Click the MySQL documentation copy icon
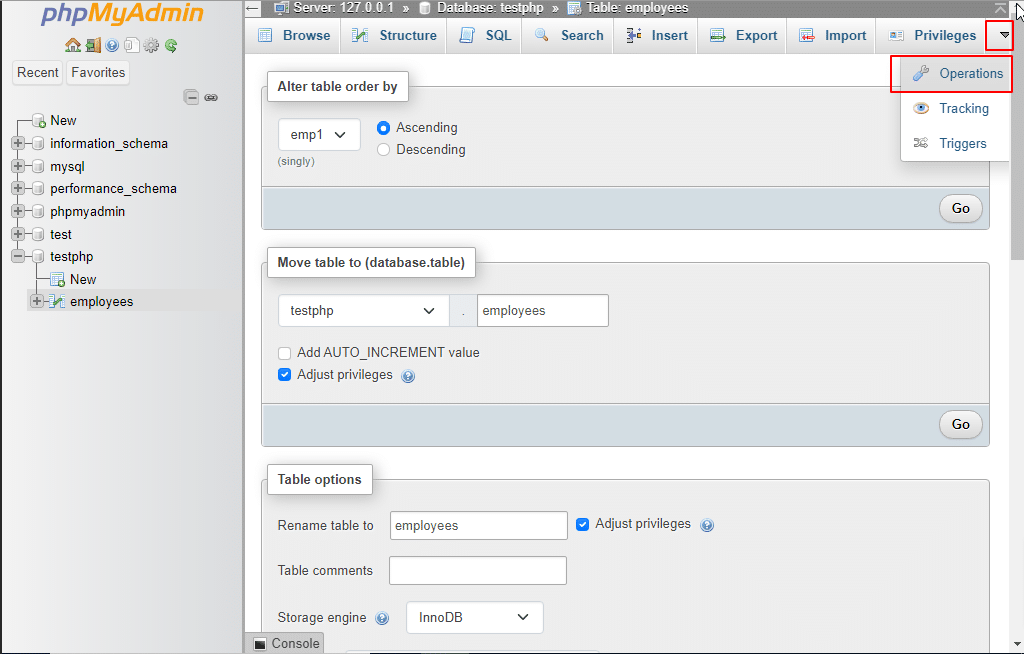1024x654 pixels. click(132, 45)
